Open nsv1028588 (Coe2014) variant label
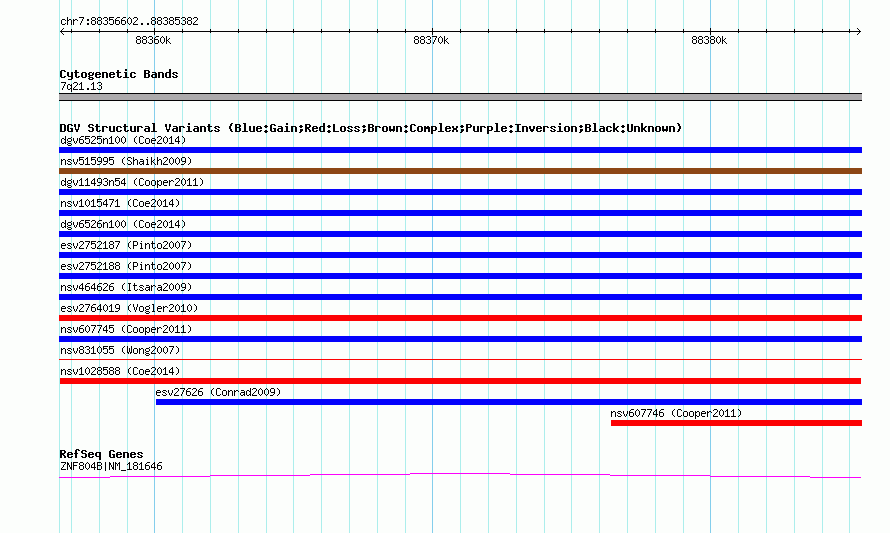This screenshot has width=890, height=533. (x=120, y=371)
